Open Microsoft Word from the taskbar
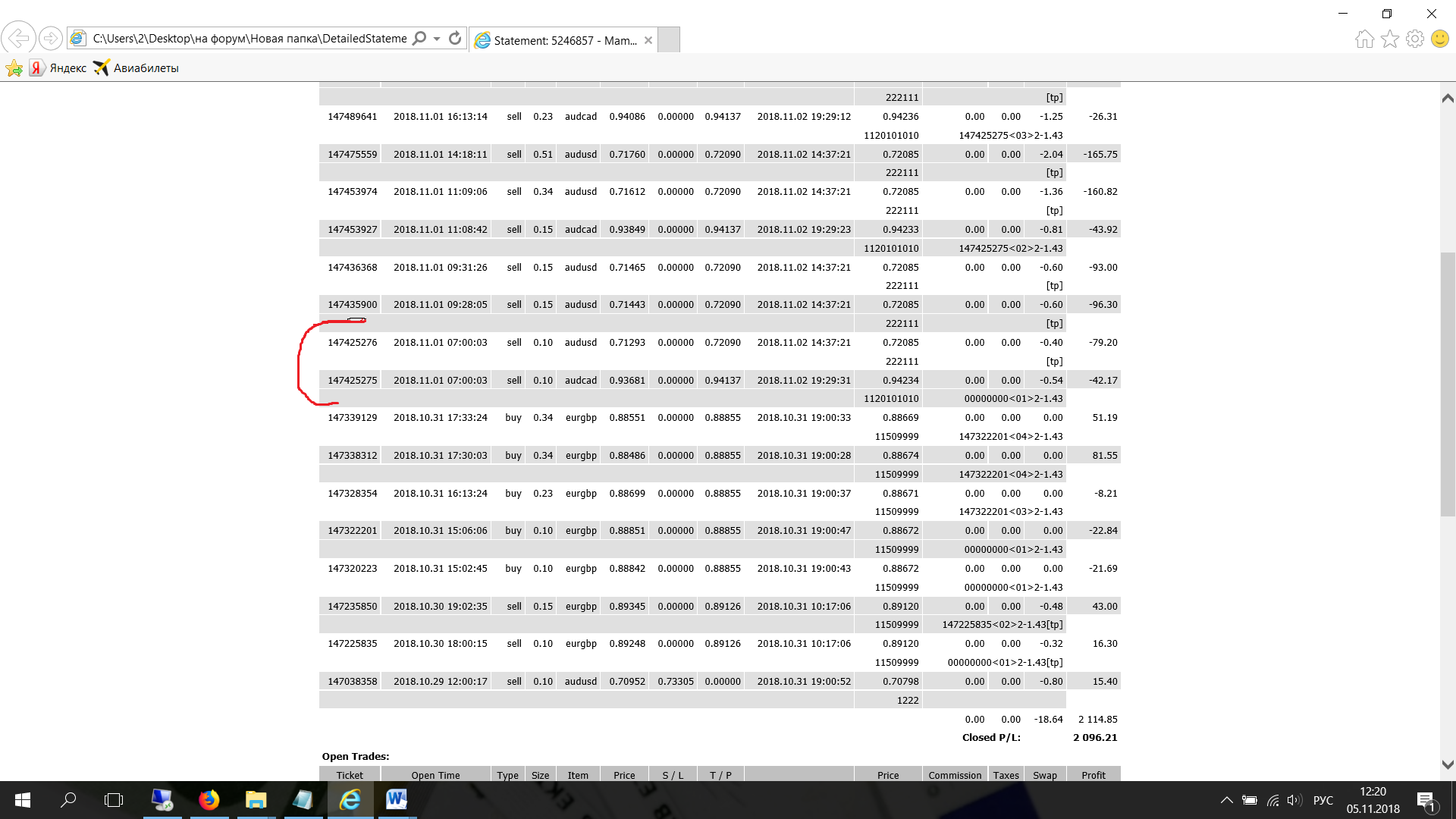 397,800
